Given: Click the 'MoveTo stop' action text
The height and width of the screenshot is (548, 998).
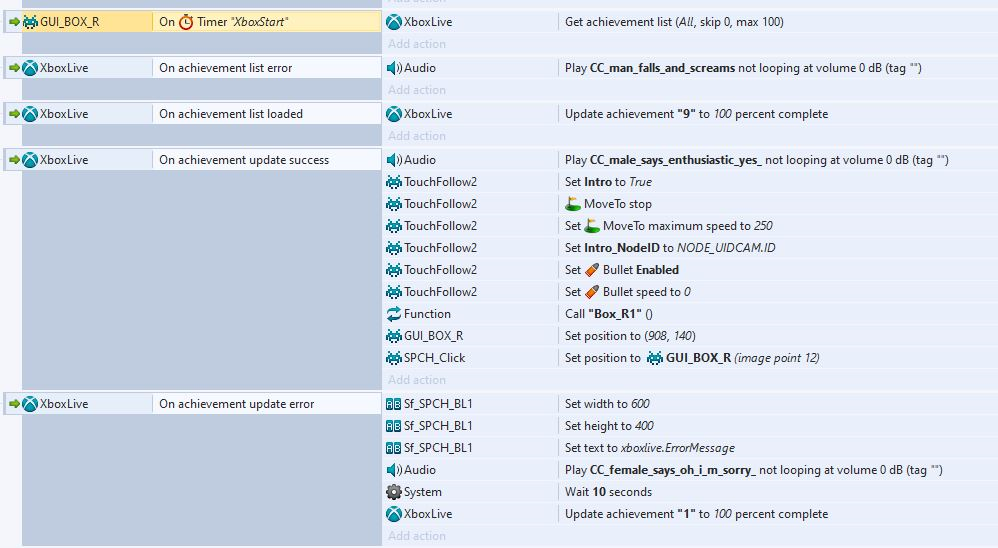Looking at the screenshot, I should 617,204.
